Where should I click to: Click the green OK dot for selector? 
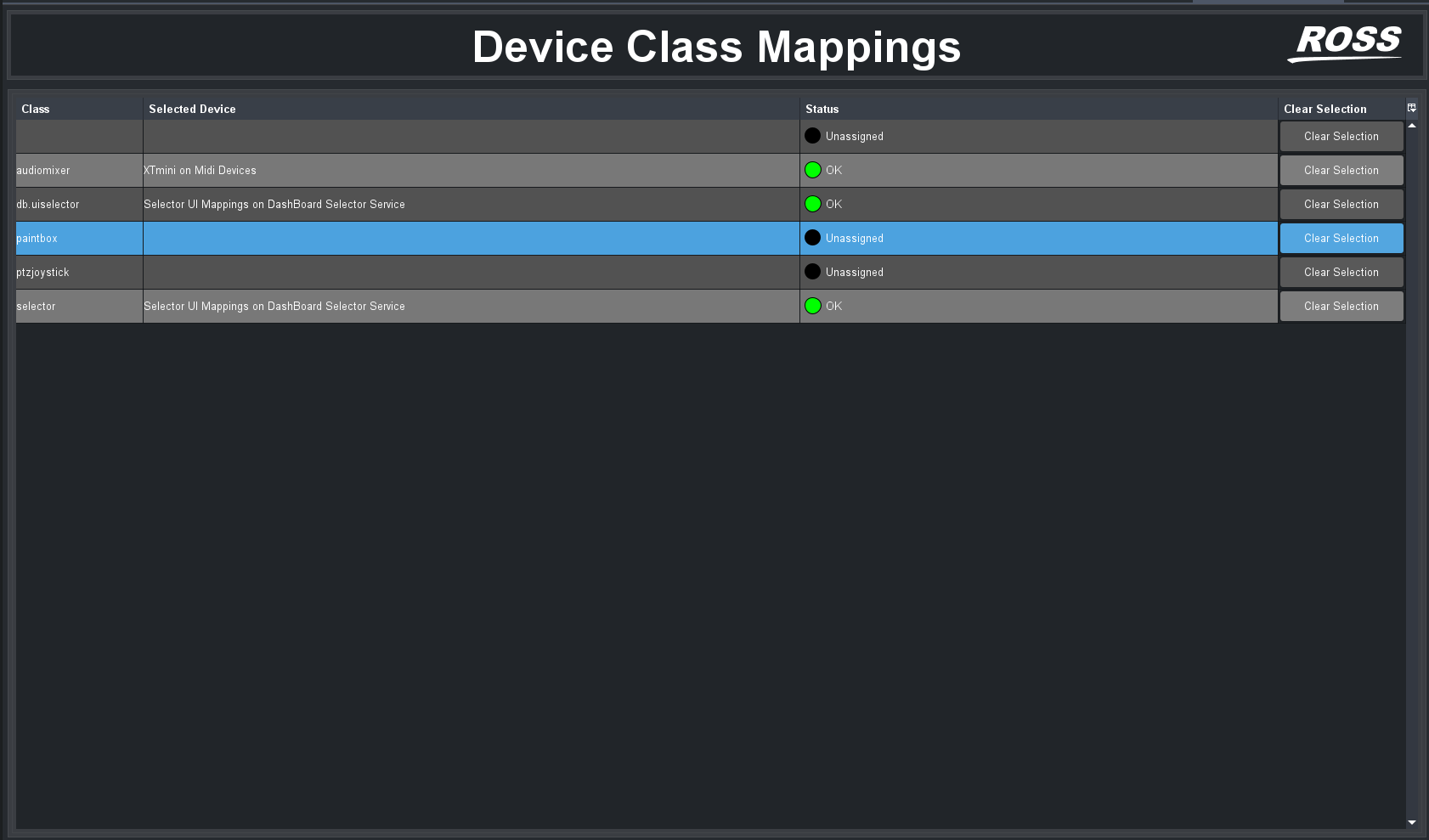pos(813,306)
